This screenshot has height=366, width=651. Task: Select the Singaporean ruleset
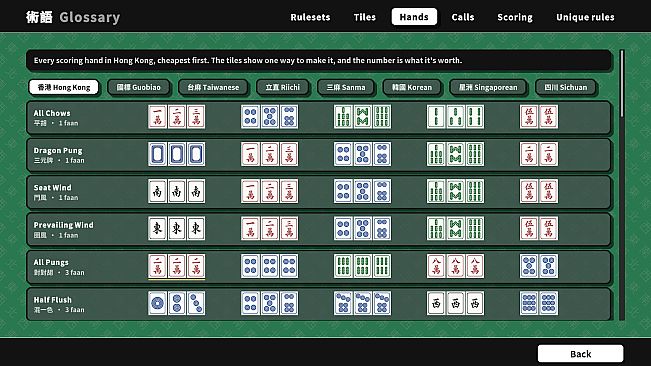[x=488, y=87]
